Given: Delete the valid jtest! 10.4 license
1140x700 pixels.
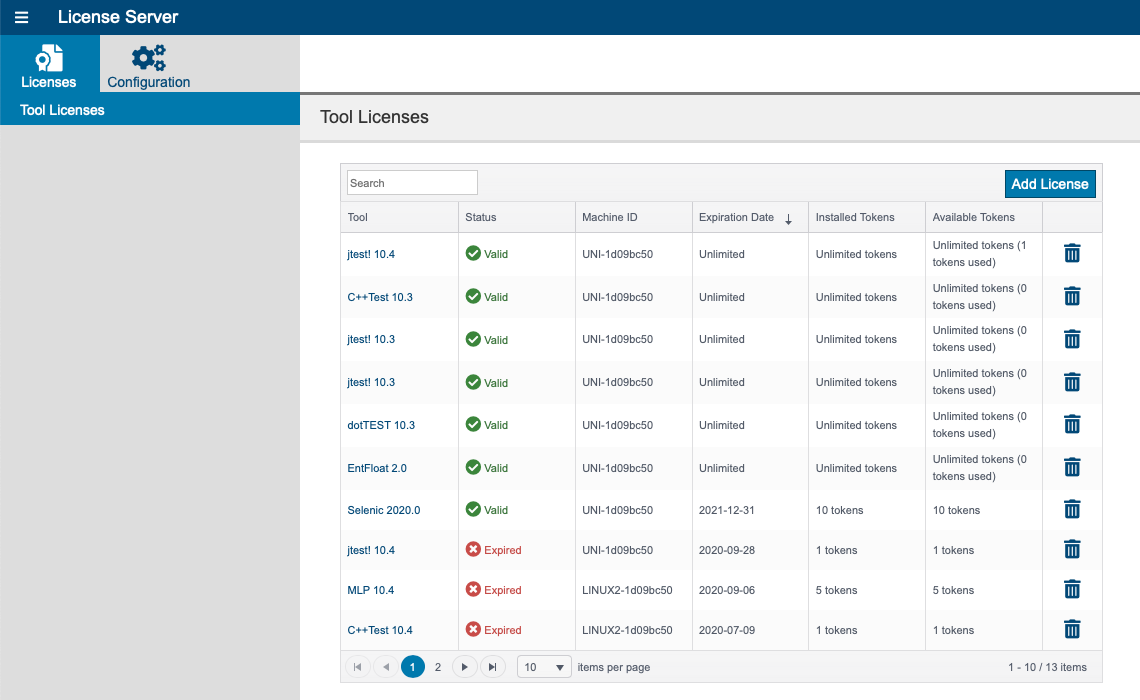Looking at the screenshot, I should (x=1072, y=254).
